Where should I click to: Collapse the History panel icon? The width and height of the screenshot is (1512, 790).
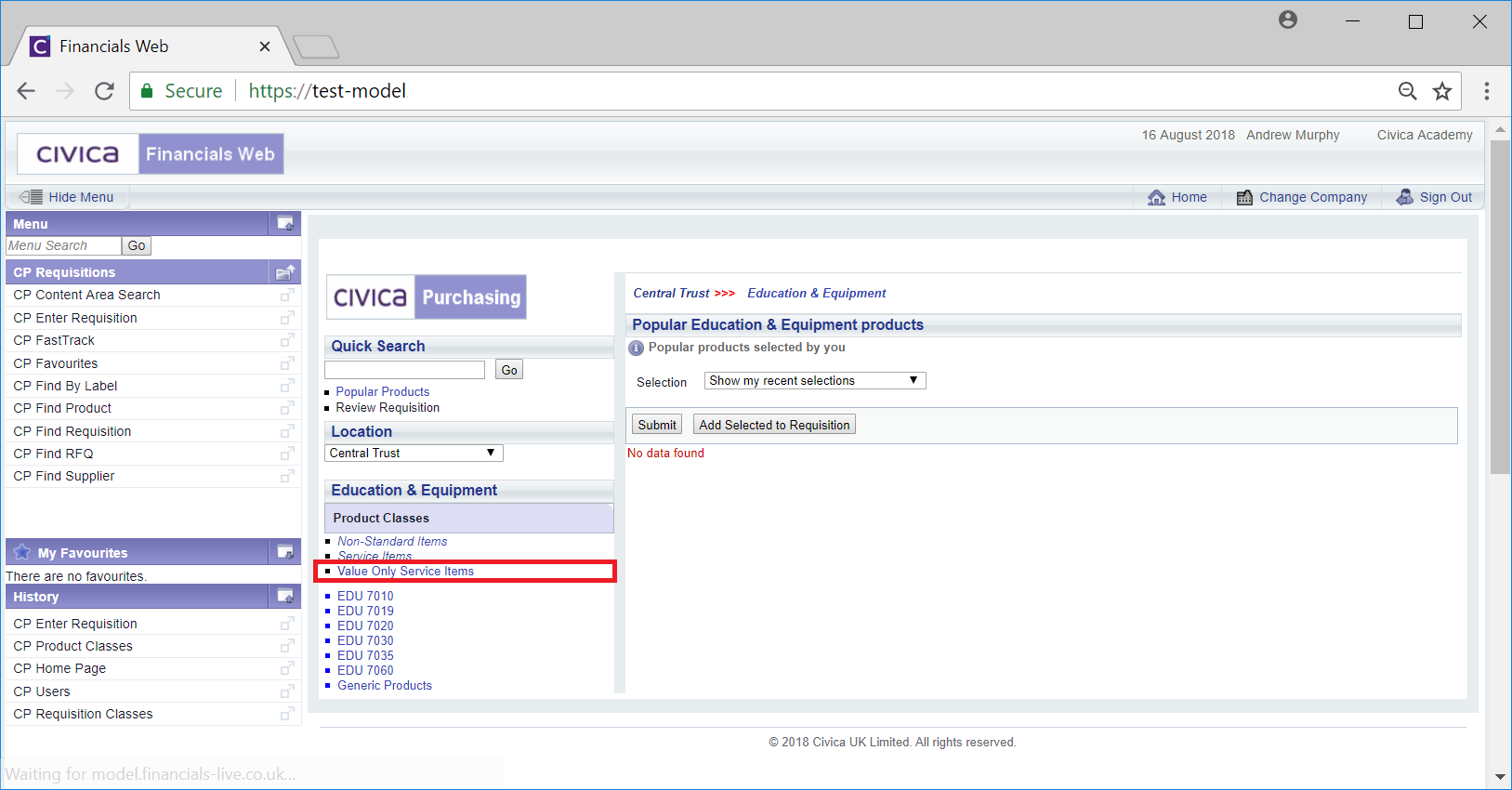point(285,596)
